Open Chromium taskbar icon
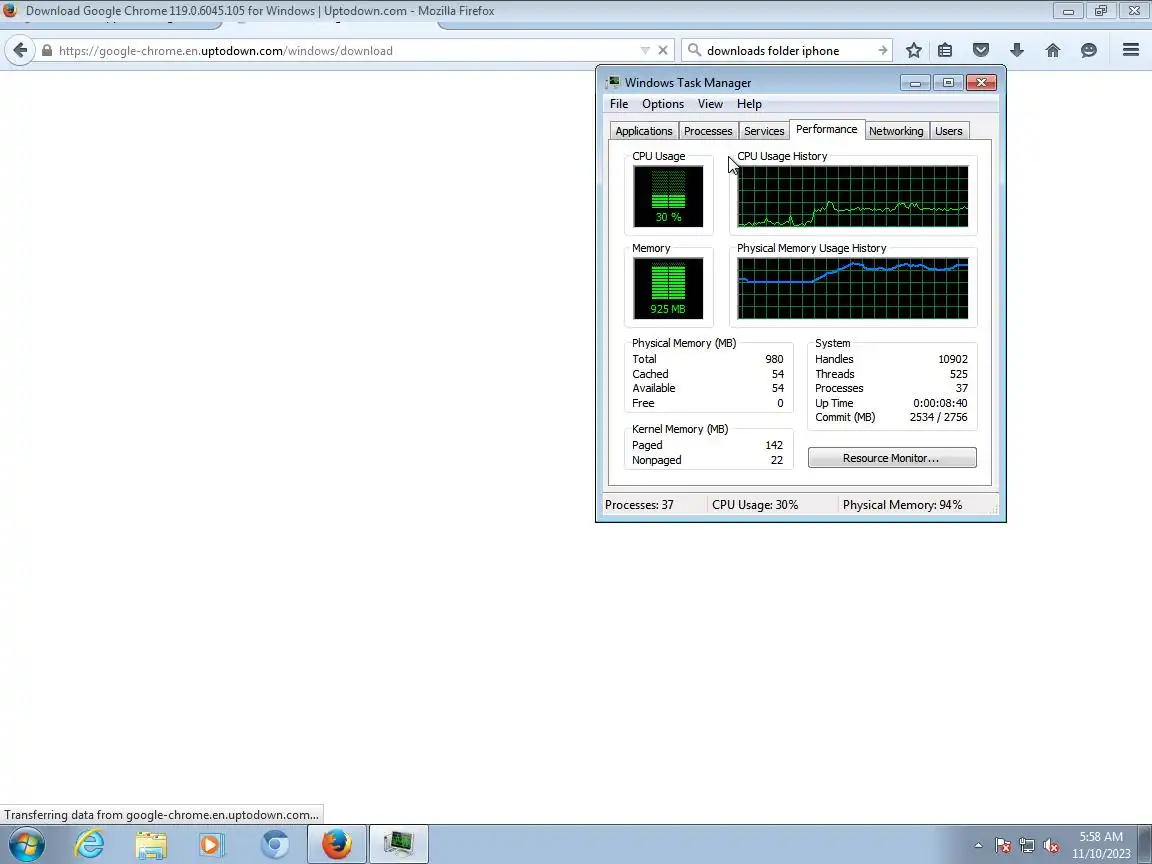This screenshot has height=864, width=1152. pos(274,845)
